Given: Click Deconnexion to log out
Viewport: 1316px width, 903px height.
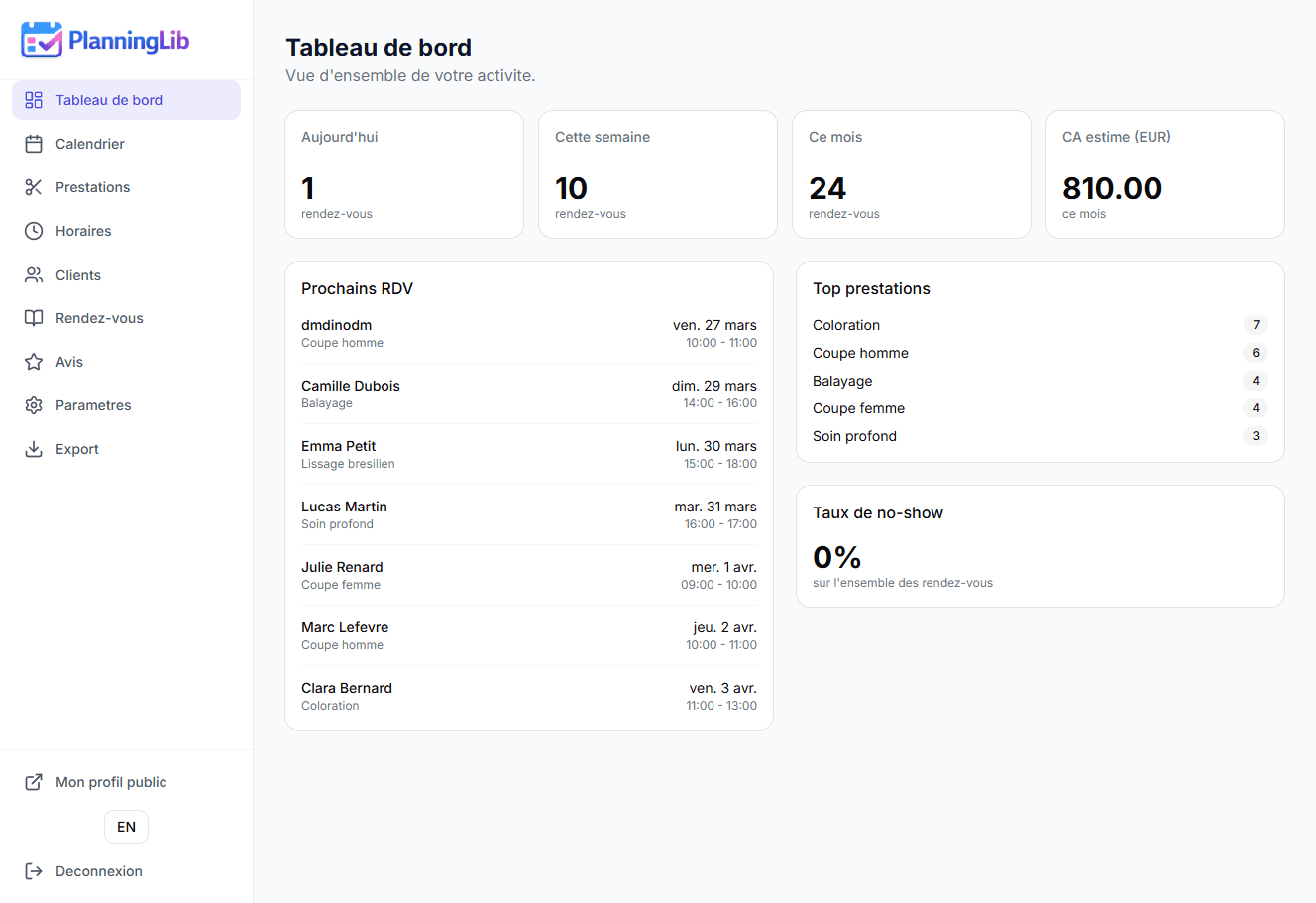Looking at the screenshot, I should tap(99, 870).
